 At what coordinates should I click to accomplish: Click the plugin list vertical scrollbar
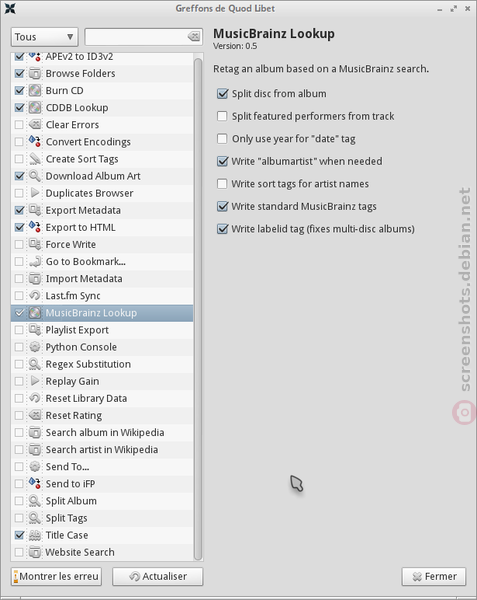(198, 308)
